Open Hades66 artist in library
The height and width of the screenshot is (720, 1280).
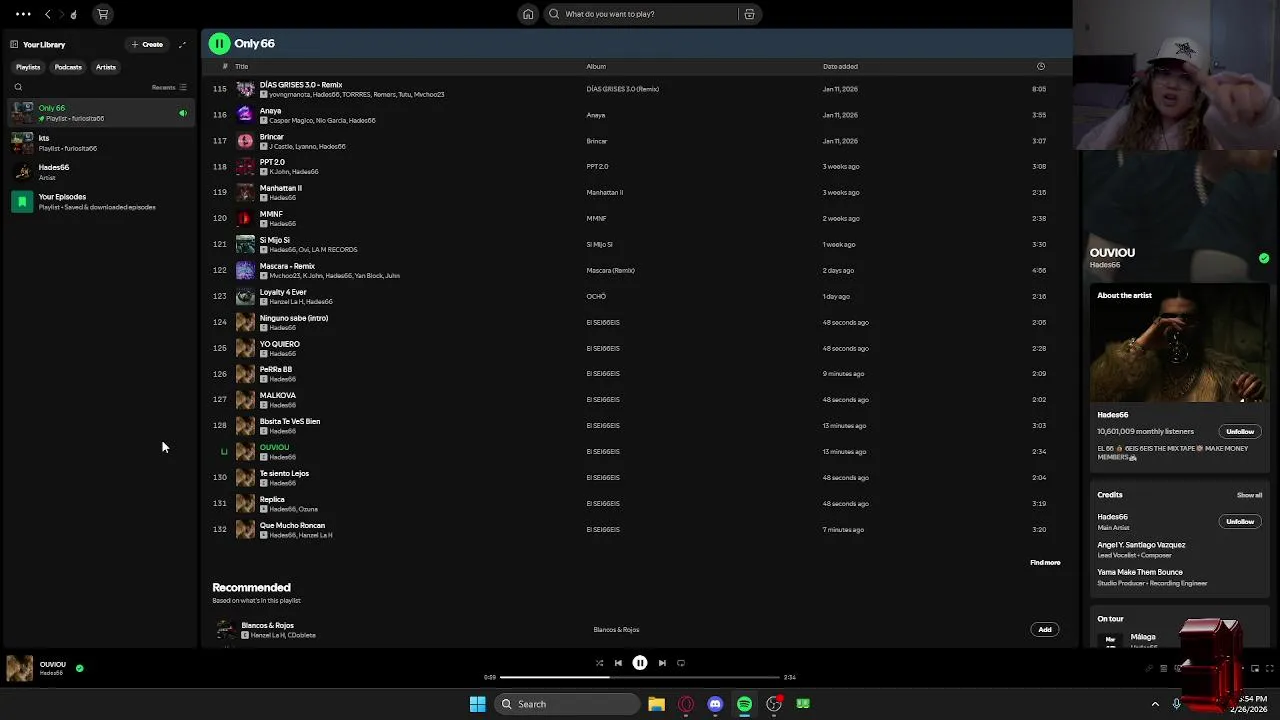point(99,172)
